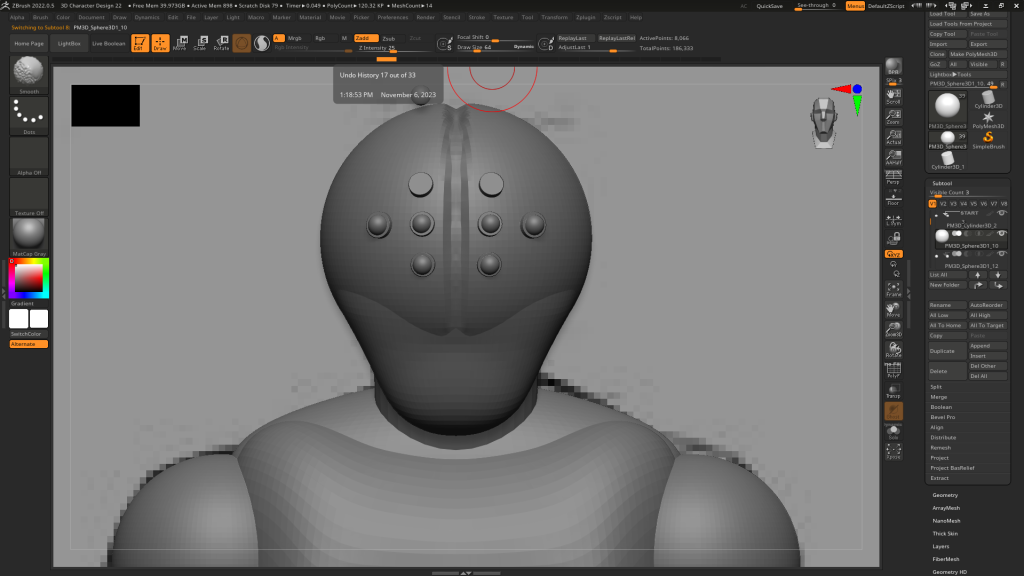
Task: Activate the Scale transform tool
Action: pyautogui.click(x=200, y=43)
